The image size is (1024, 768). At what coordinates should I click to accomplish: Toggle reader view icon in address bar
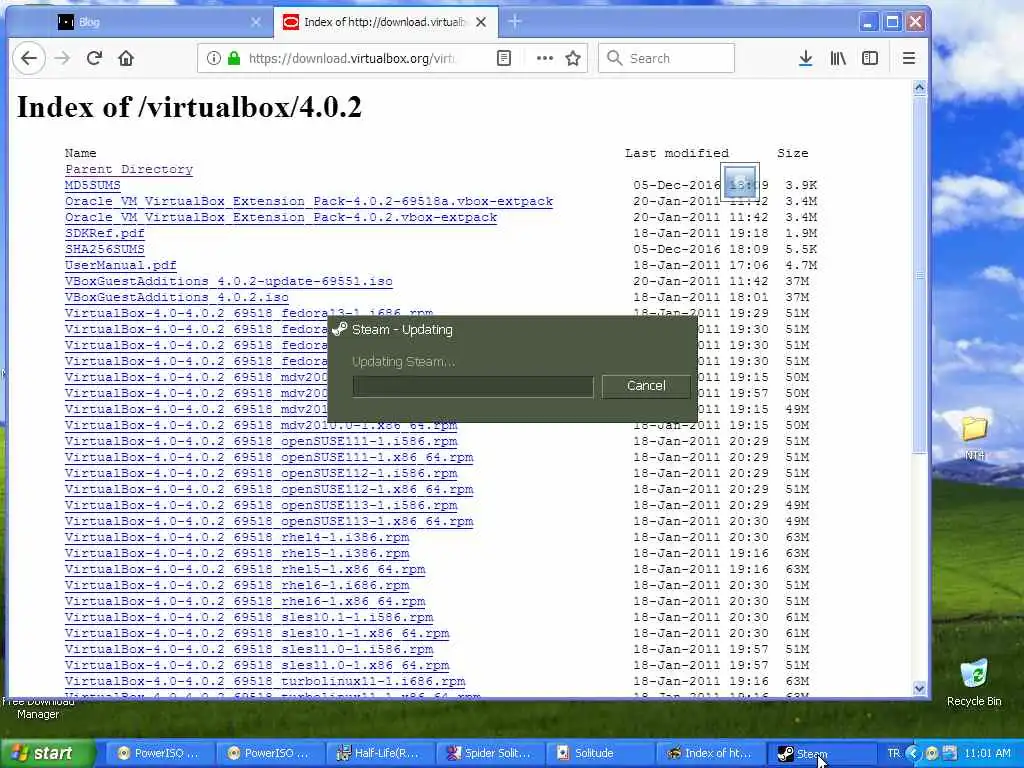pos(504,58)
